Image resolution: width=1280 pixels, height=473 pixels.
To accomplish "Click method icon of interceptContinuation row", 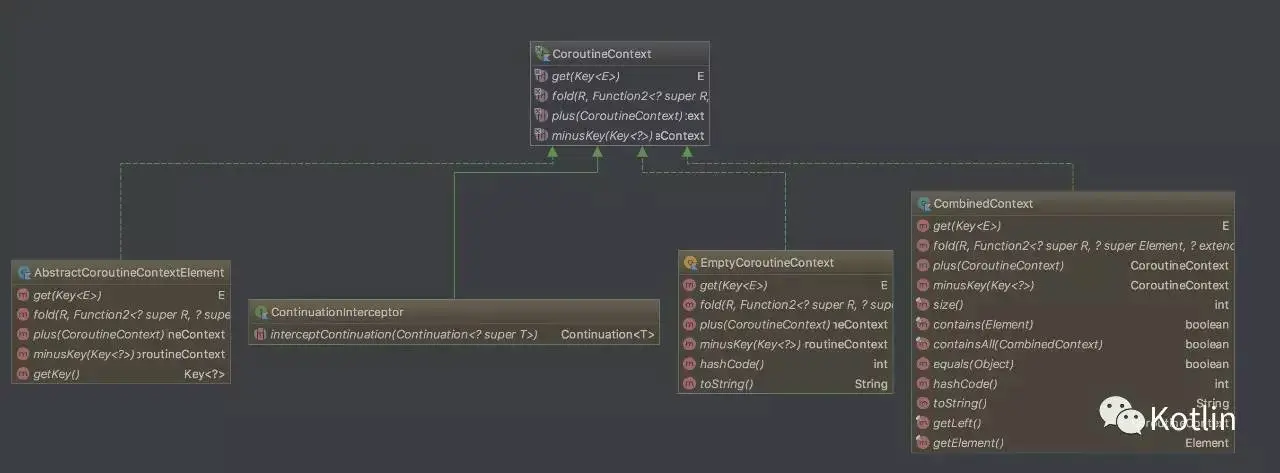I will [261, 334].
